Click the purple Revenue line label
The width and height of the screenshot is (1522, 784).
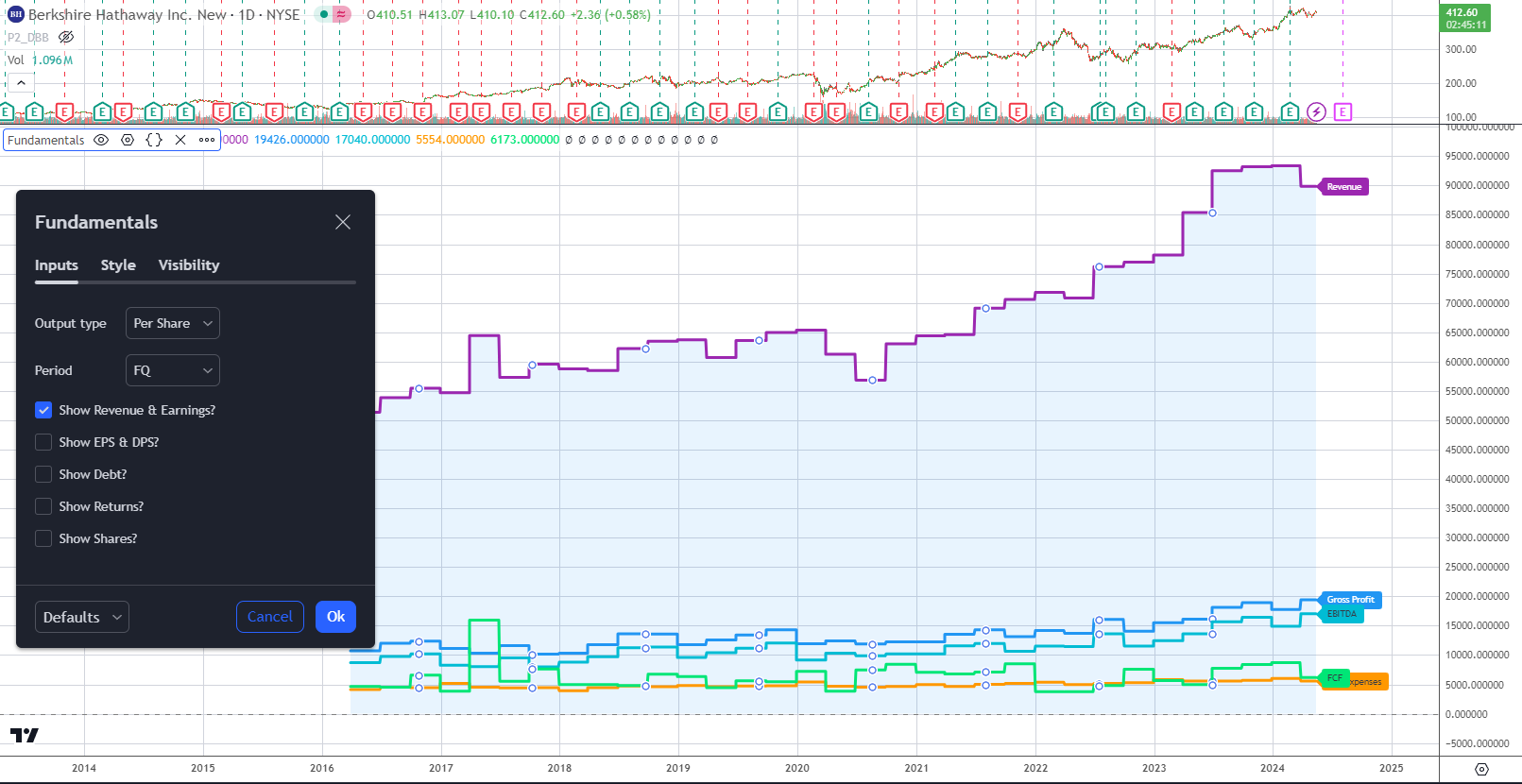[1343, 187]
